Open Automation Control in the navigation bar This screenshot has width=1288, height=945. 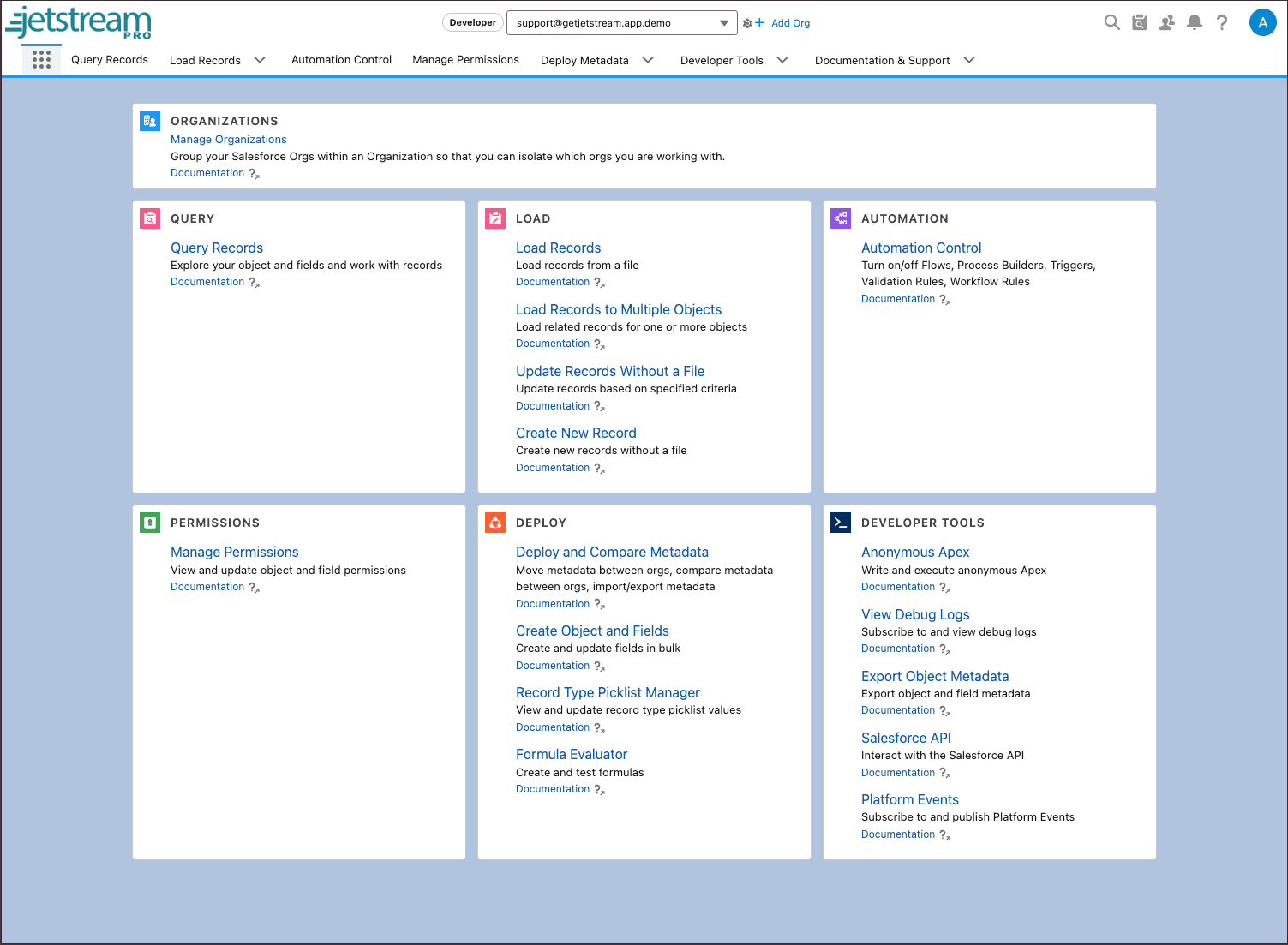tap(341, 59)
